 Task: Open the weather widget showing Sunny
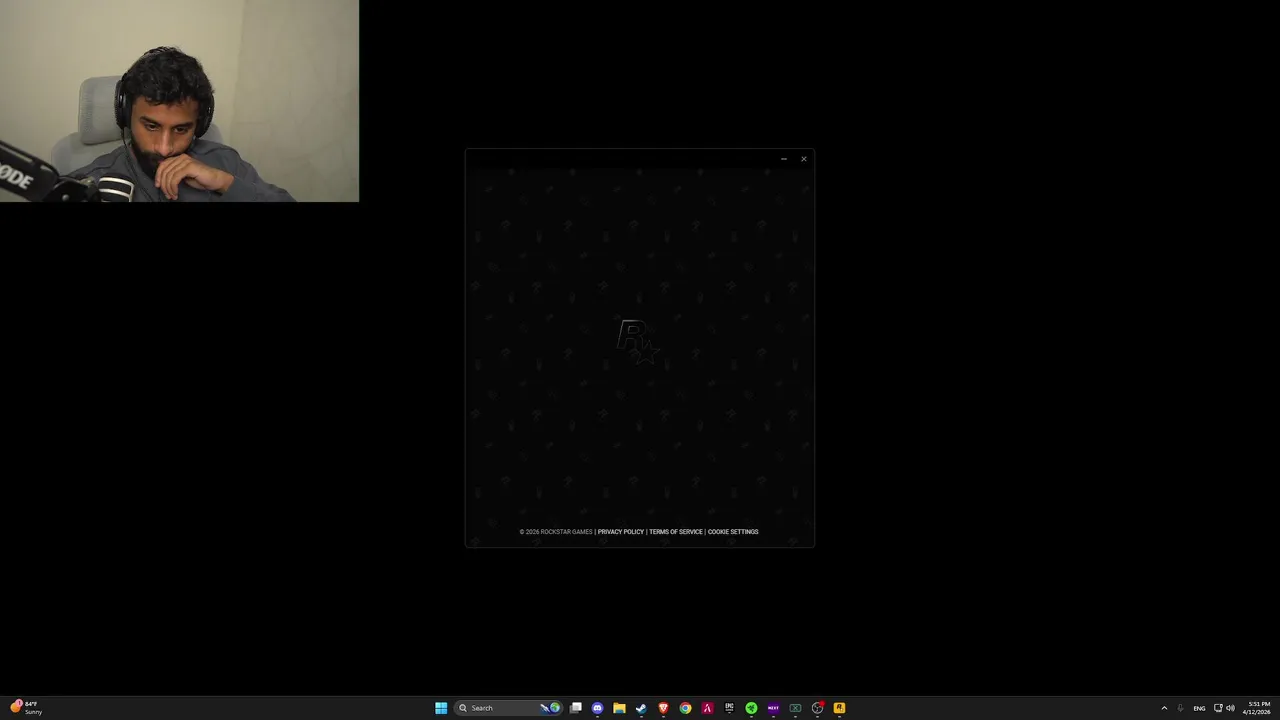26,708
